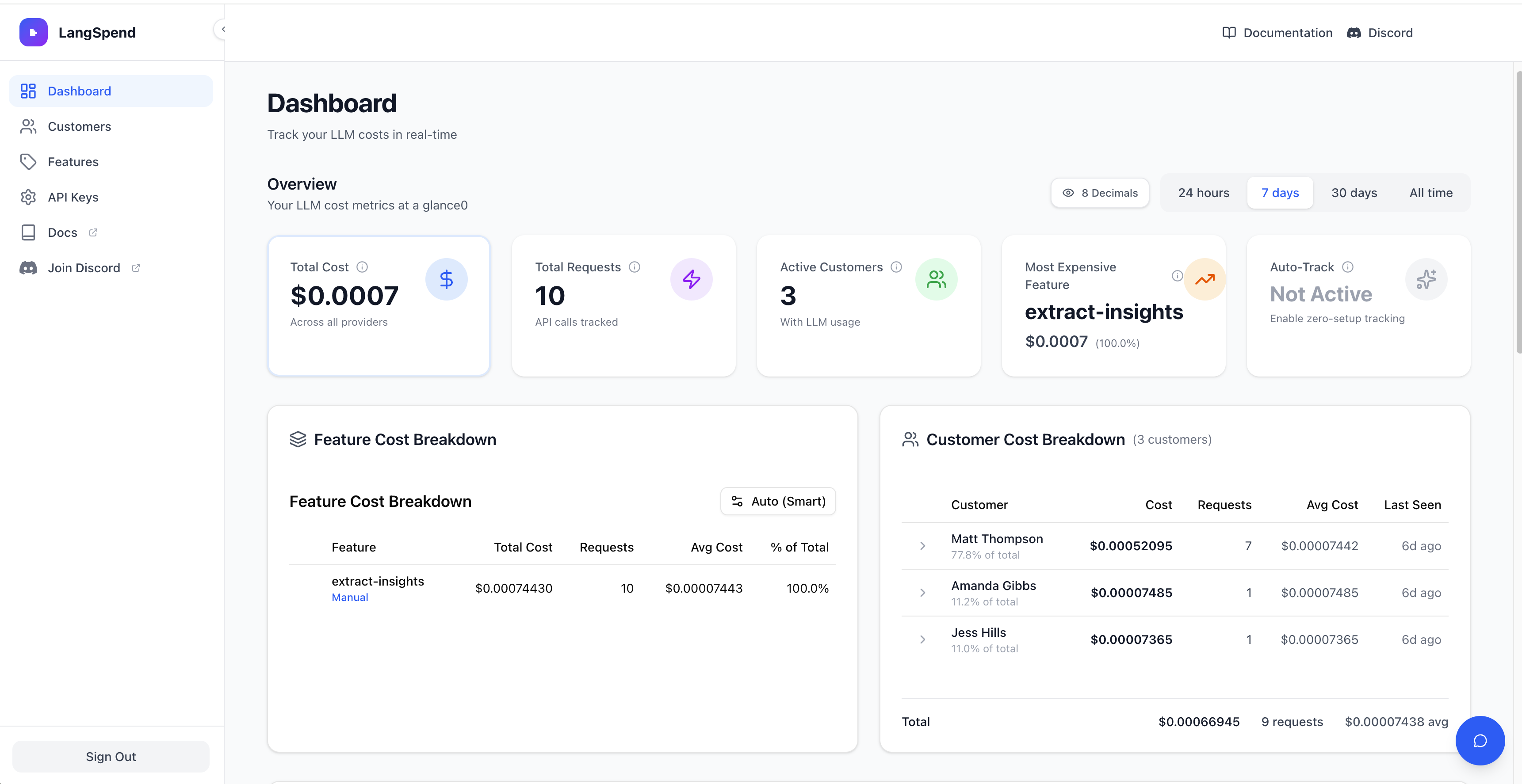Select the All time tab

1430,192
